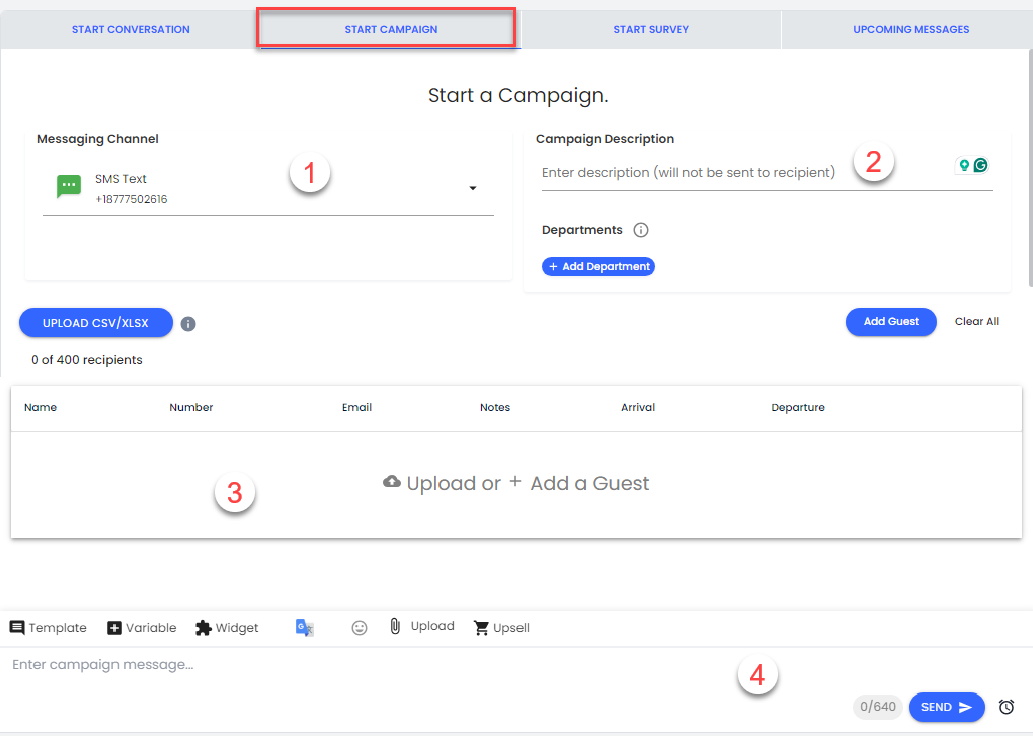
Task: Click the Grammarly icon in description field
Action: coord(980,166)
